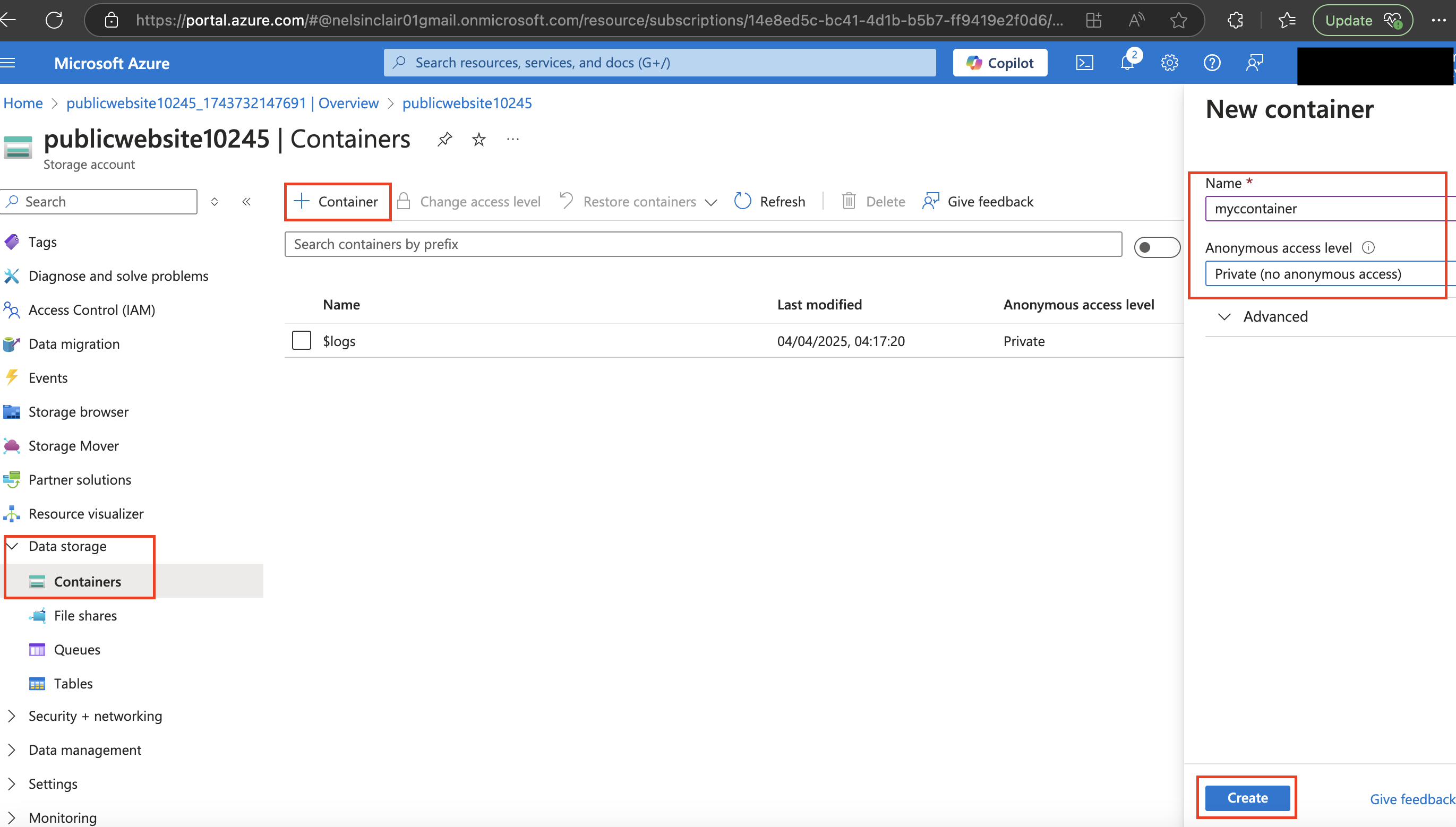Open Data migration
Image resolution: width=1456 pixels, height=827 pixels.
[74, 344]
